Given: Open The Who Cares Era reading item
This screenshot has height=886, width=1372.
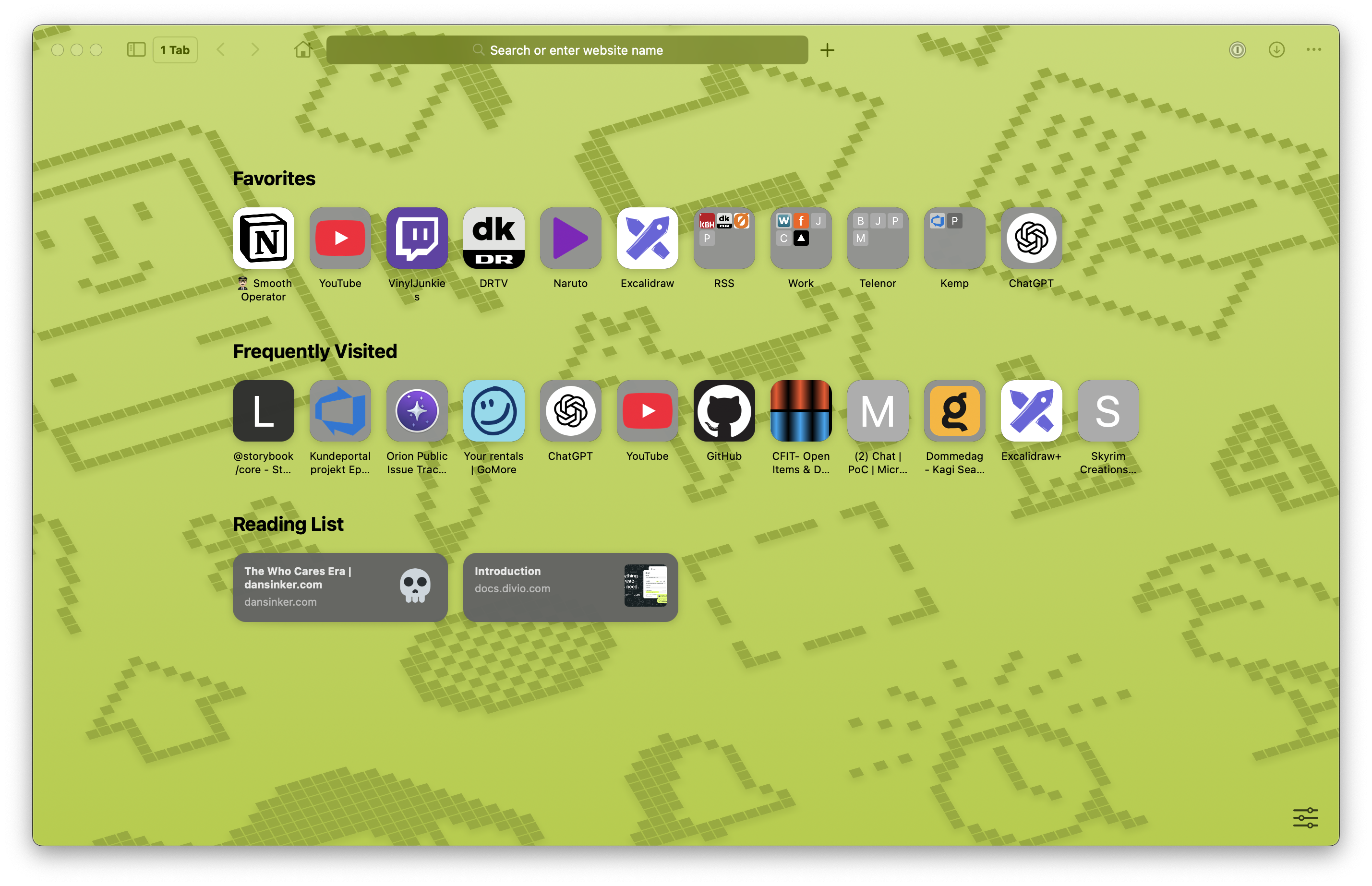Looking at the screenshot, I should click(x=340, y=587).
